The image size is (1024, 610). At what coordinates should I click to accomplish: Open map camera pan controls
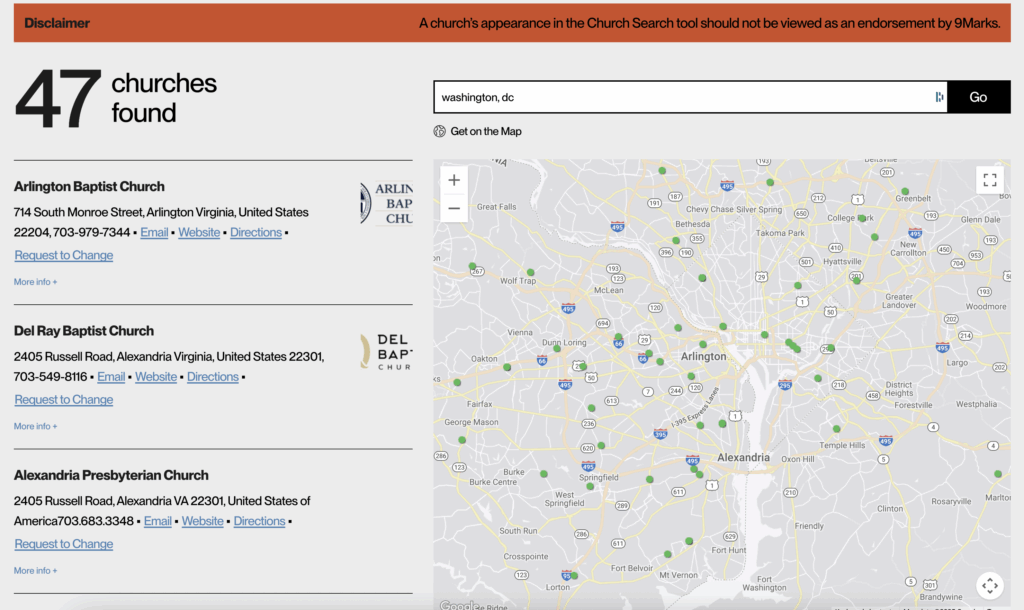click(989, 585)
